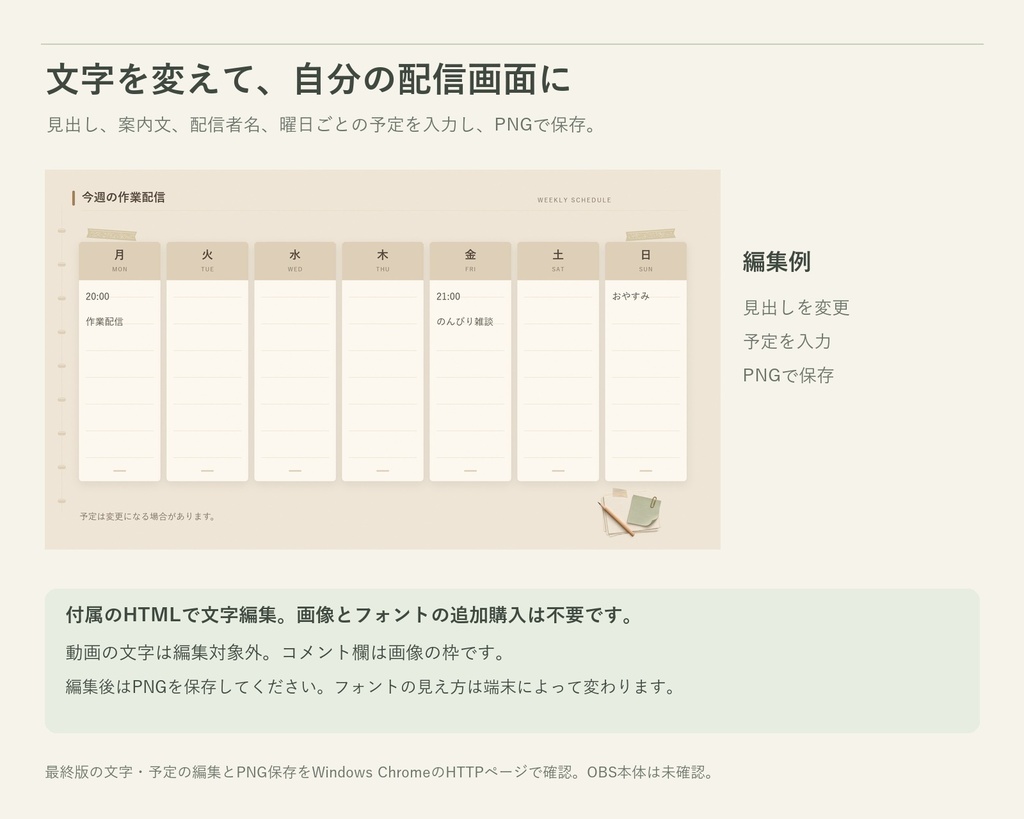Click the bold line 付属のHTMLで文字編集

349,615
